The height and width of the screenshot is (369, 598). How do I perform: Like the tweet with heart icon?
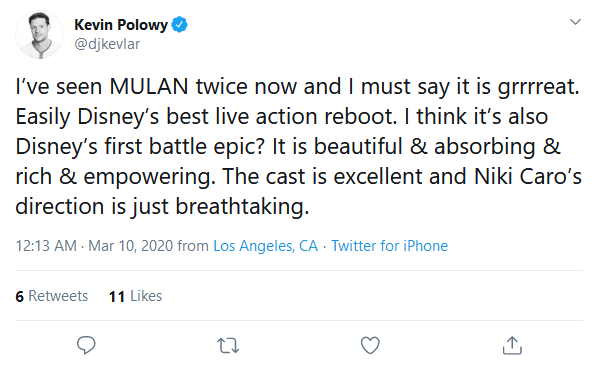point(370,345)
